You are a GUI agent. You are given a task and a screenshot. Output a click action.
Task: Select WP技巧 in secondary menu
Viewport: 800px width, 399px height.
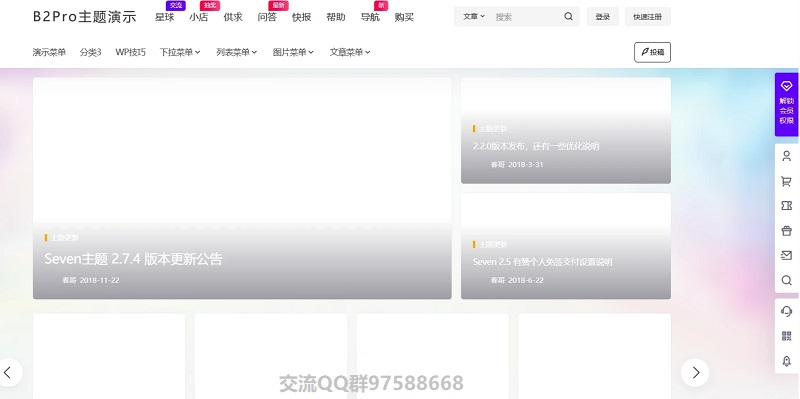pos(130,52)
